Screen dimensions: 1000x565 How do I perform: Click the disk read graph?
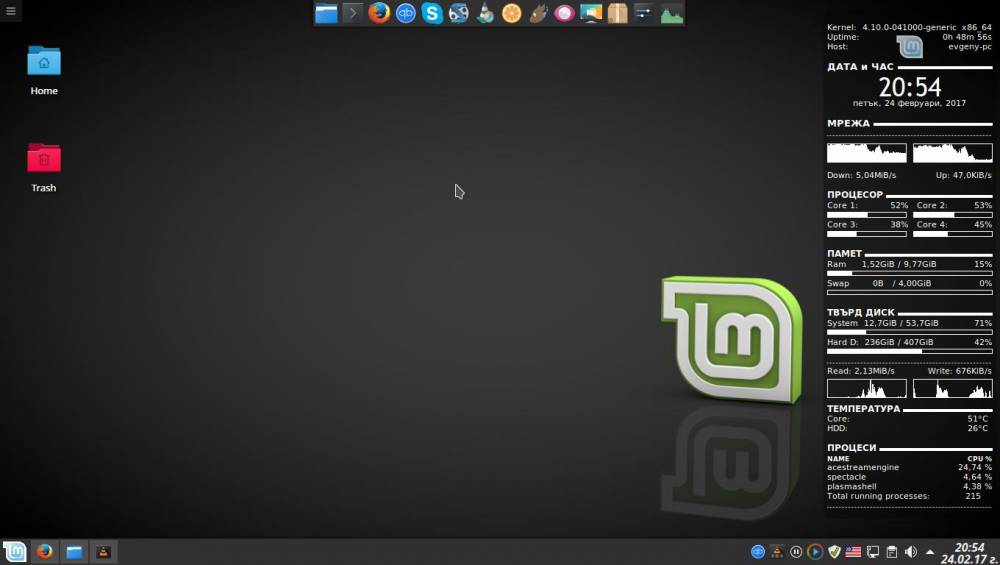tap(867, 388)
